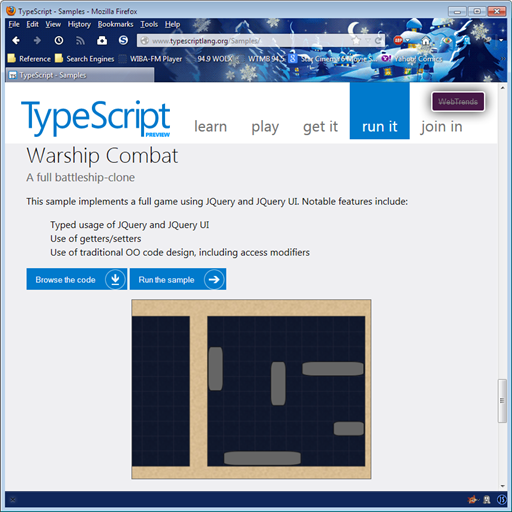Viewport: 512px width, 512px height.
Task: Reload the page with the refresh icon
Action: pyautogui.click(x=378, y=41)
